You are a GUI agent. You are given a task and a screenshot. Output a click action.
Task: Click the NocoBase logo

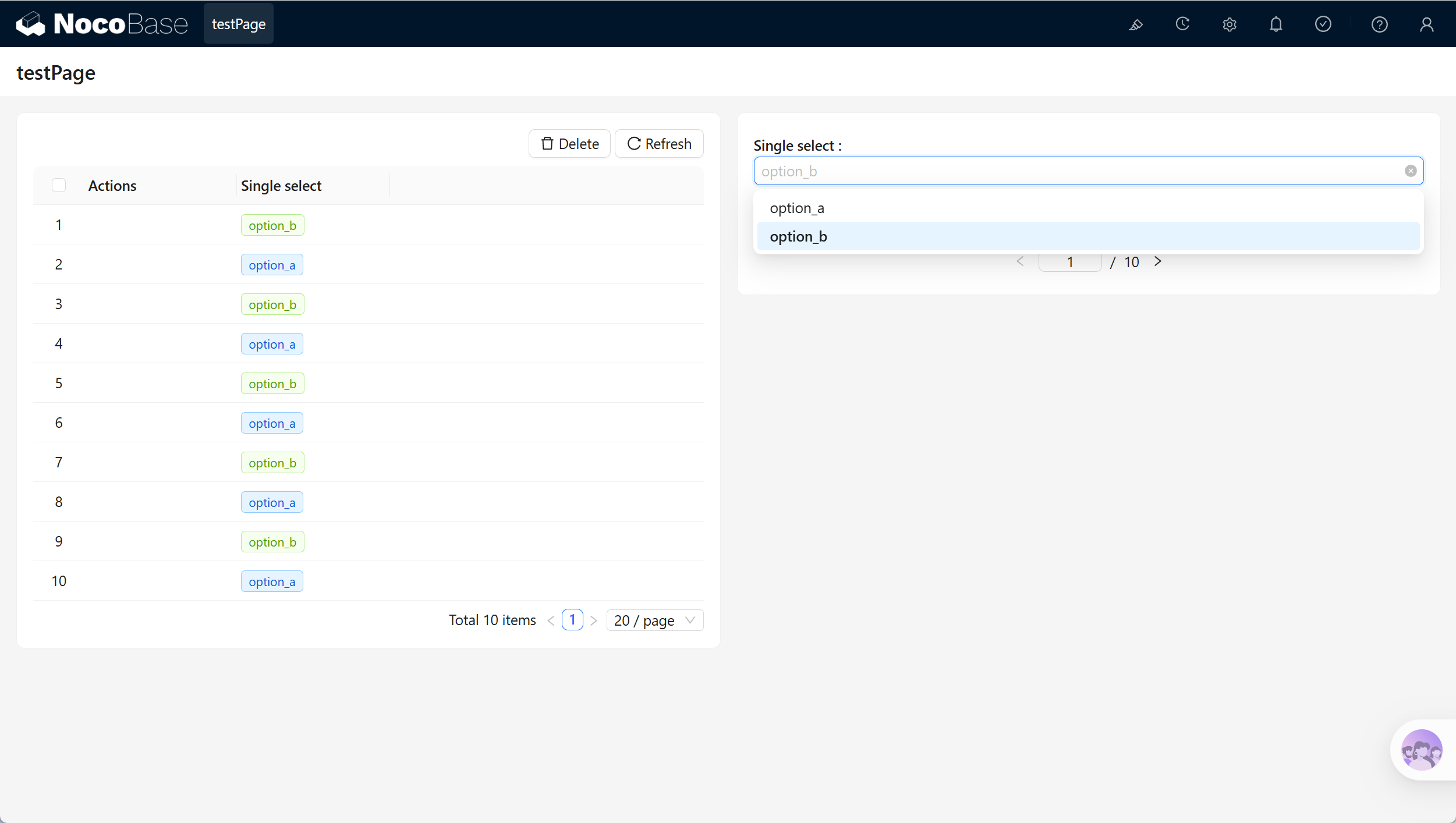[102, 24]
